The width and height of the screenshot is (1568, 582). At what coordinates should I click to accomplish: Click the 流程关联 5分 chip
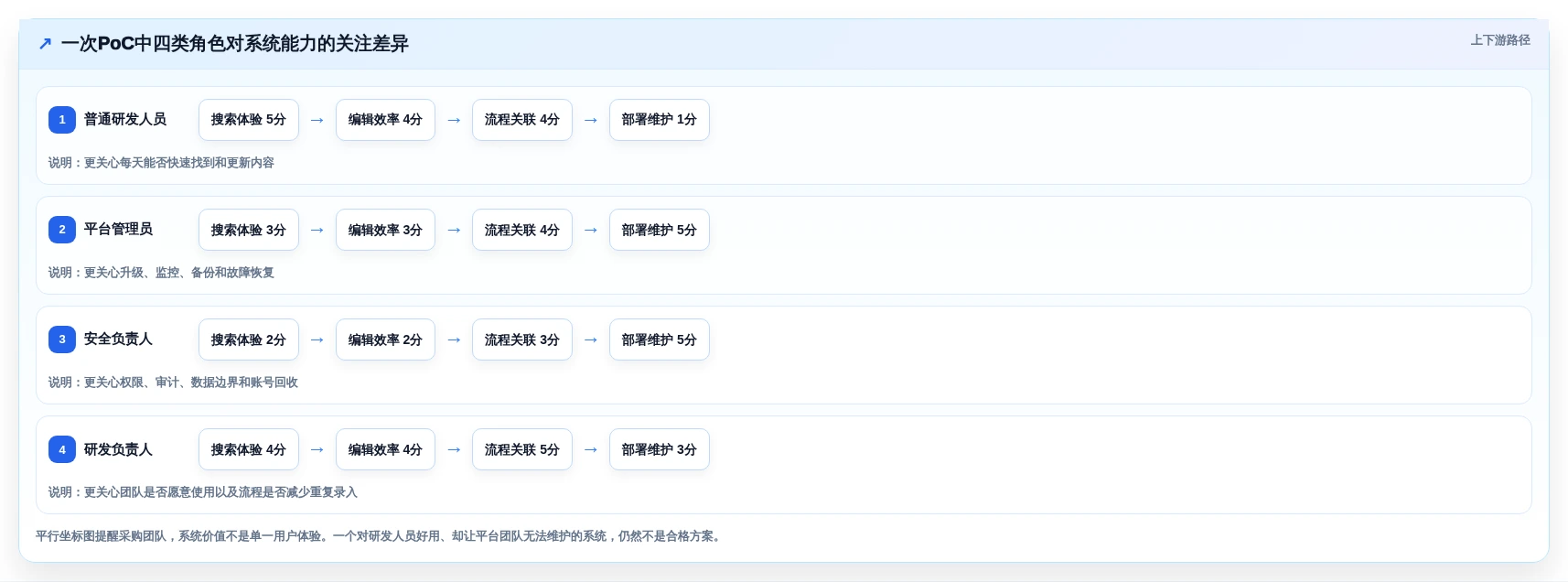(522, 449)
